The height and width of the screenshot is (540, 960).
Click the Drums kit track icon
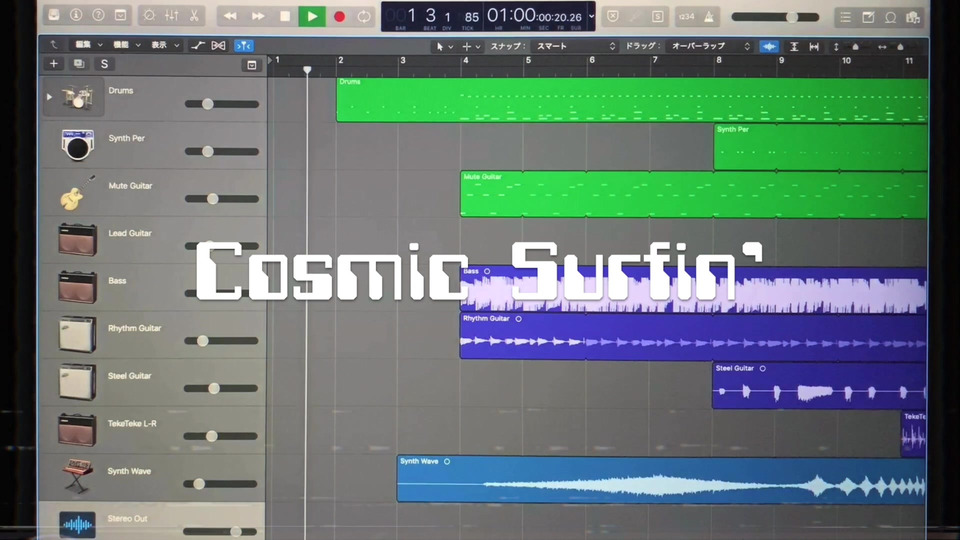pos(77,97)
